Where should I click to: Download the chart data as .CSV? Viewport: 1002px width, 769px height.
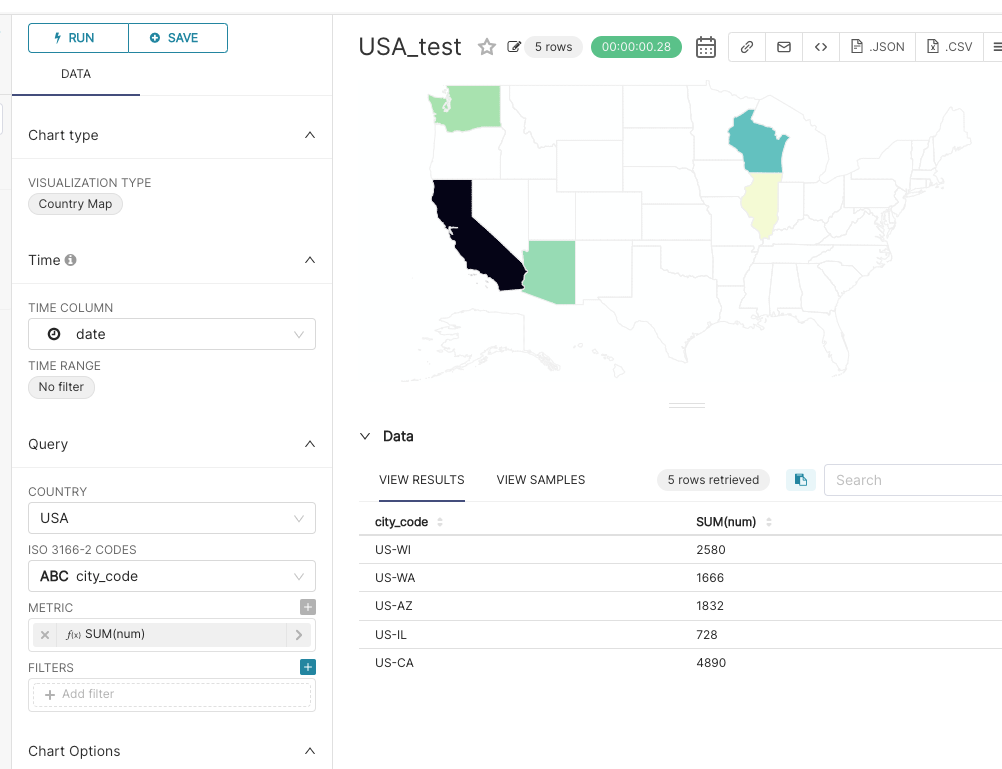coord(948,46)
